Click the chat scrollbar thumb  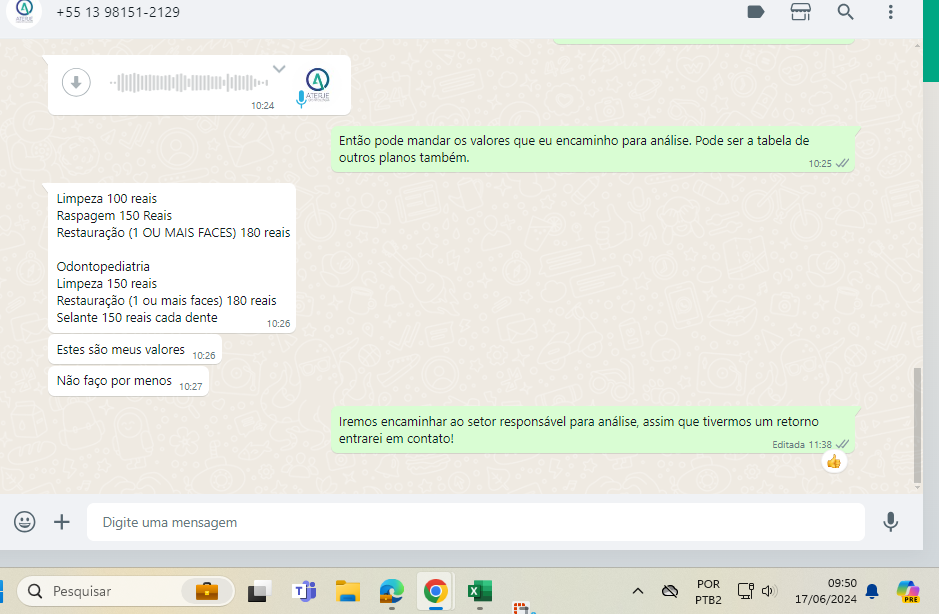[x=917, y=425]
